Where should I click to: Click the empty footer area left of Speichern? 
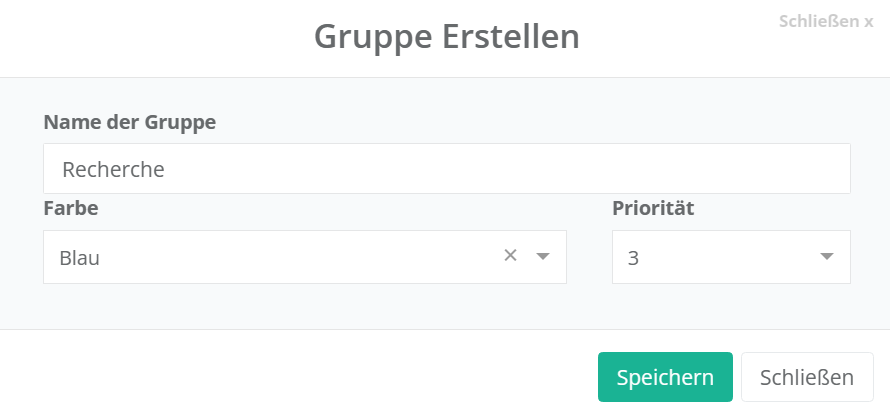(x=300, y=375)
